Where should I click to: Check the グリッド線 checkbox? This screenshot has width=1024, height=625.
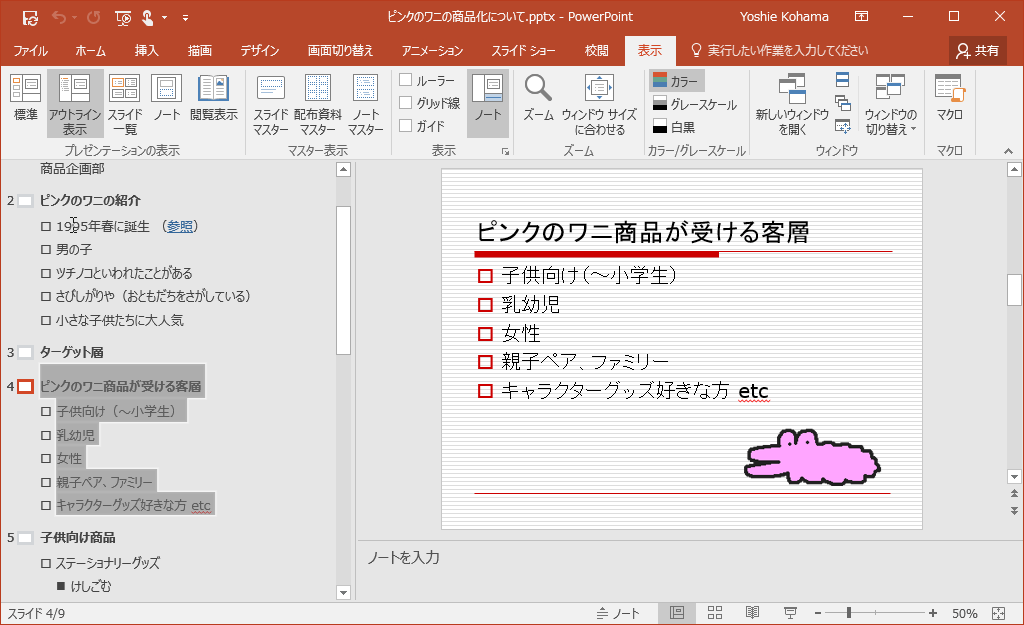(406, 103)
